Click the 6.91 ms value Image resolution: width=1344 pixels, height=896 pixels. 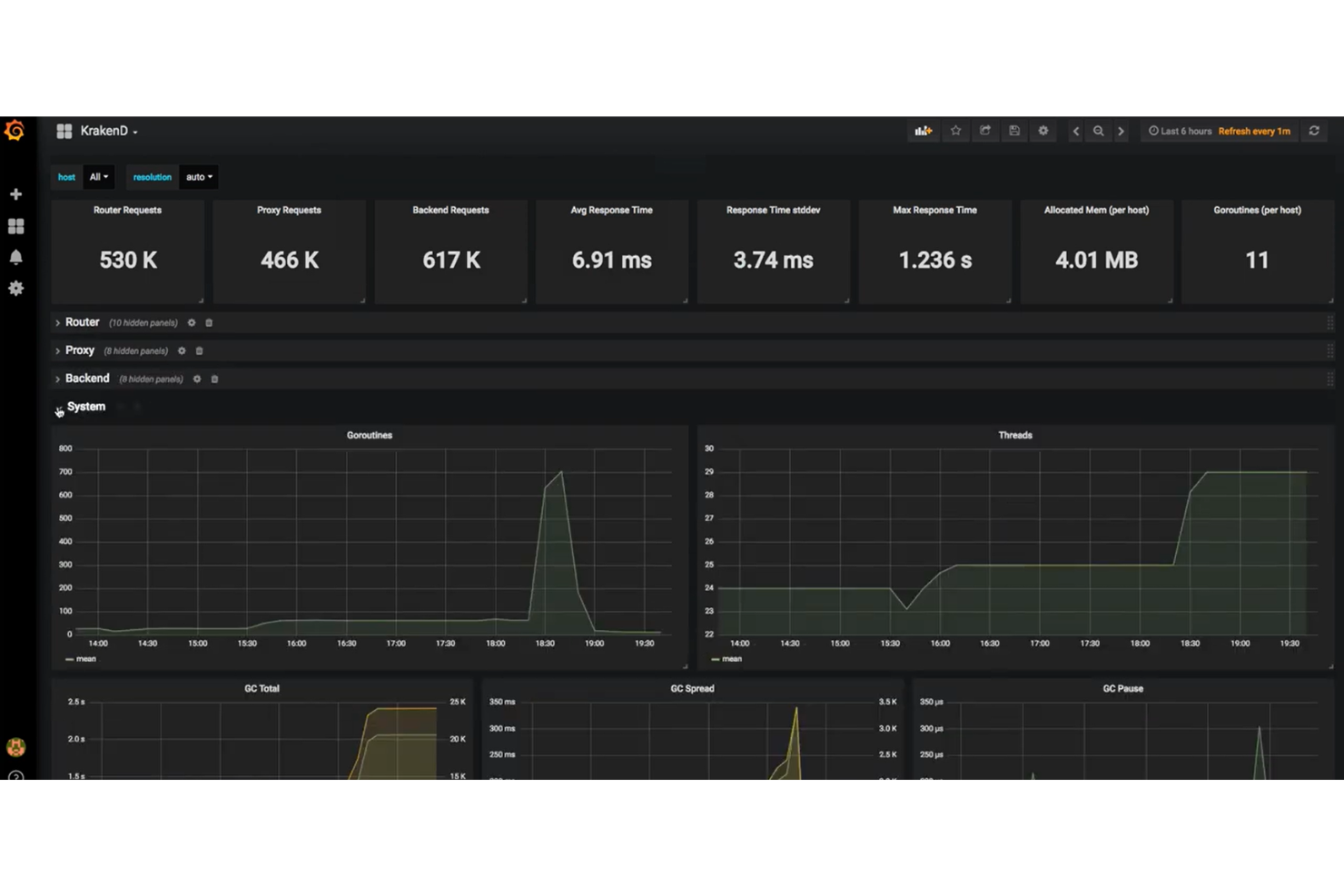click(612, 261)
